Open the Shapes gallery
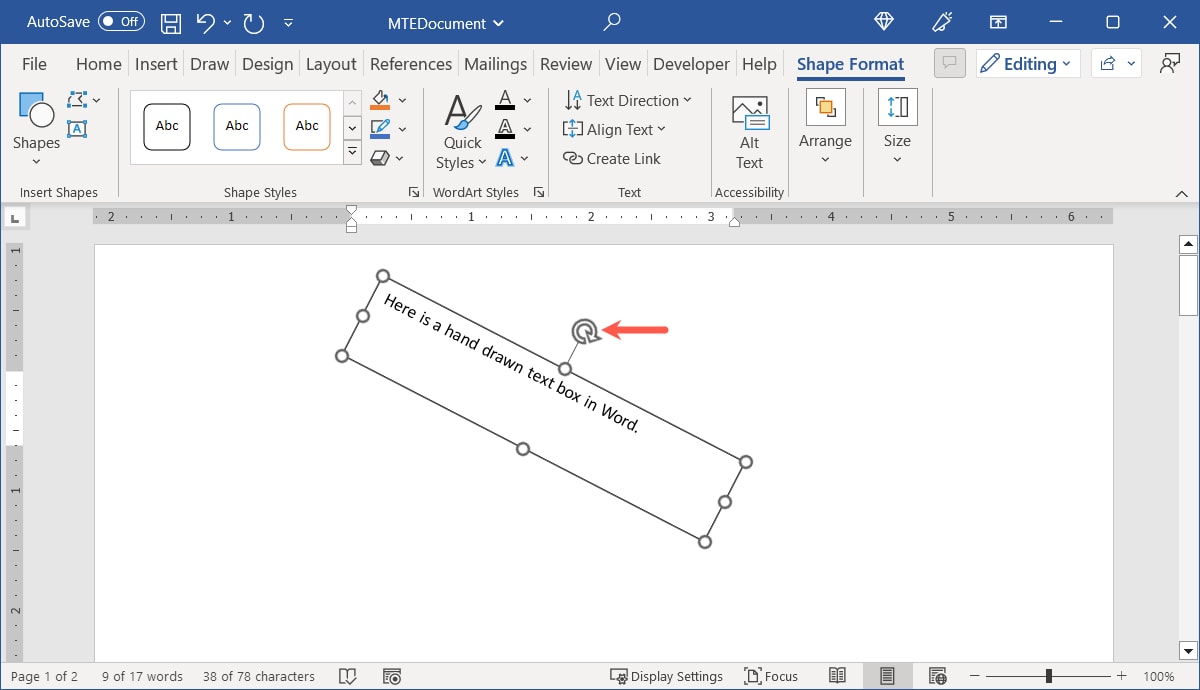Viewport: 1200px width, 690px height. point(35,125)
